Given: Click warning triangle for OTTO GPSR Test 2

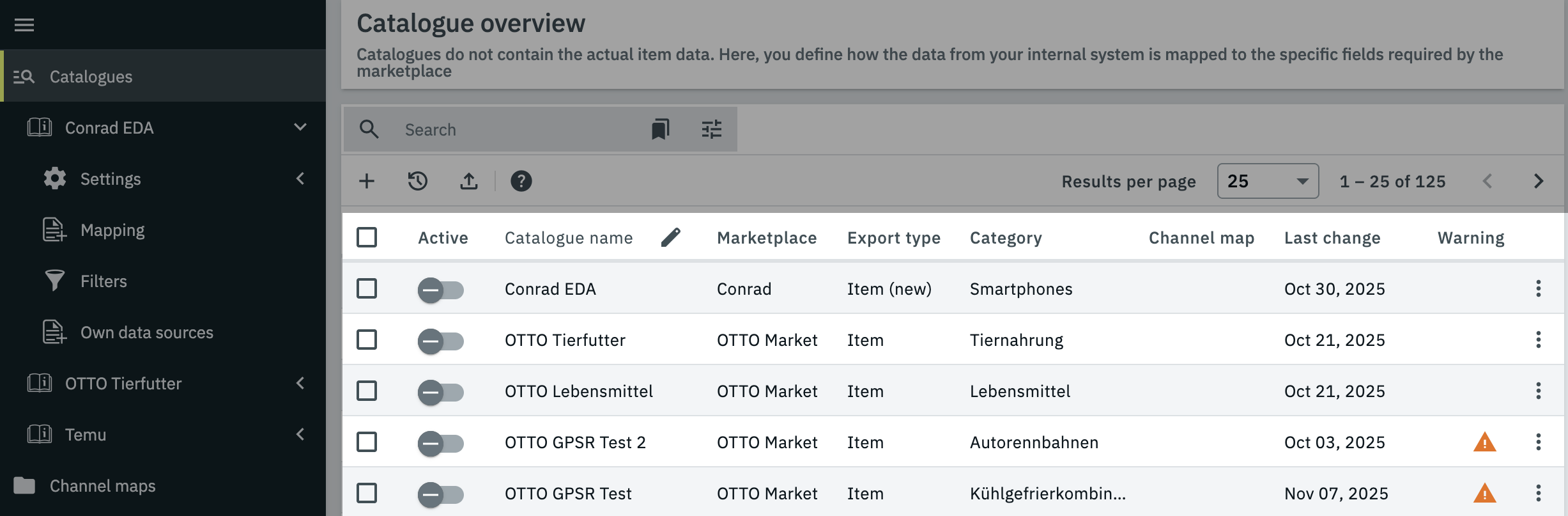Looking at the screenshot, I should [1485, 442].
